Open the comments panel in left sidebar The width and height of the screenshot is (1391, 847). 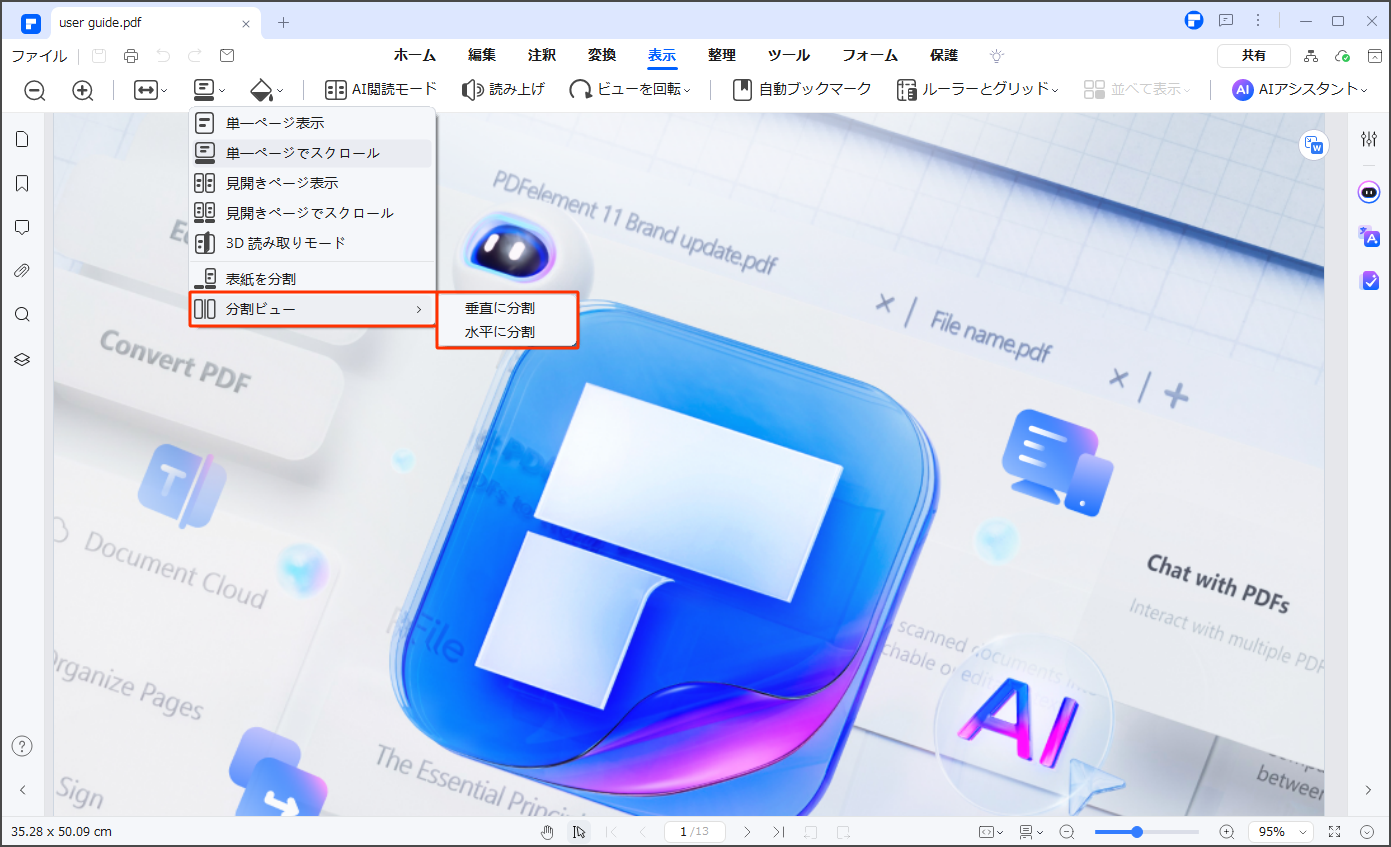tap(22, 227)
